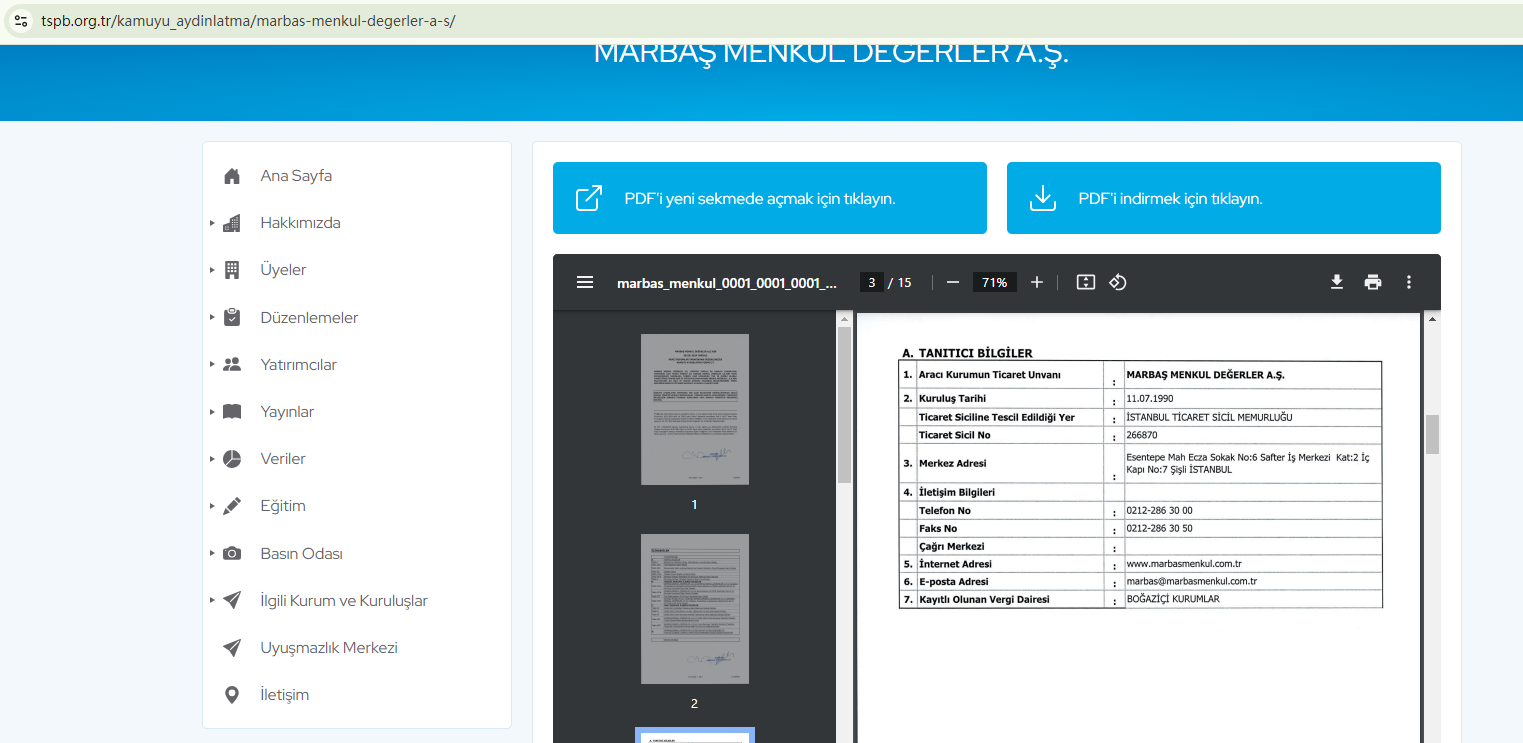Click the fit to page icon
The height and width of the screenshot is (743, 1523).
coord(1086,282)
